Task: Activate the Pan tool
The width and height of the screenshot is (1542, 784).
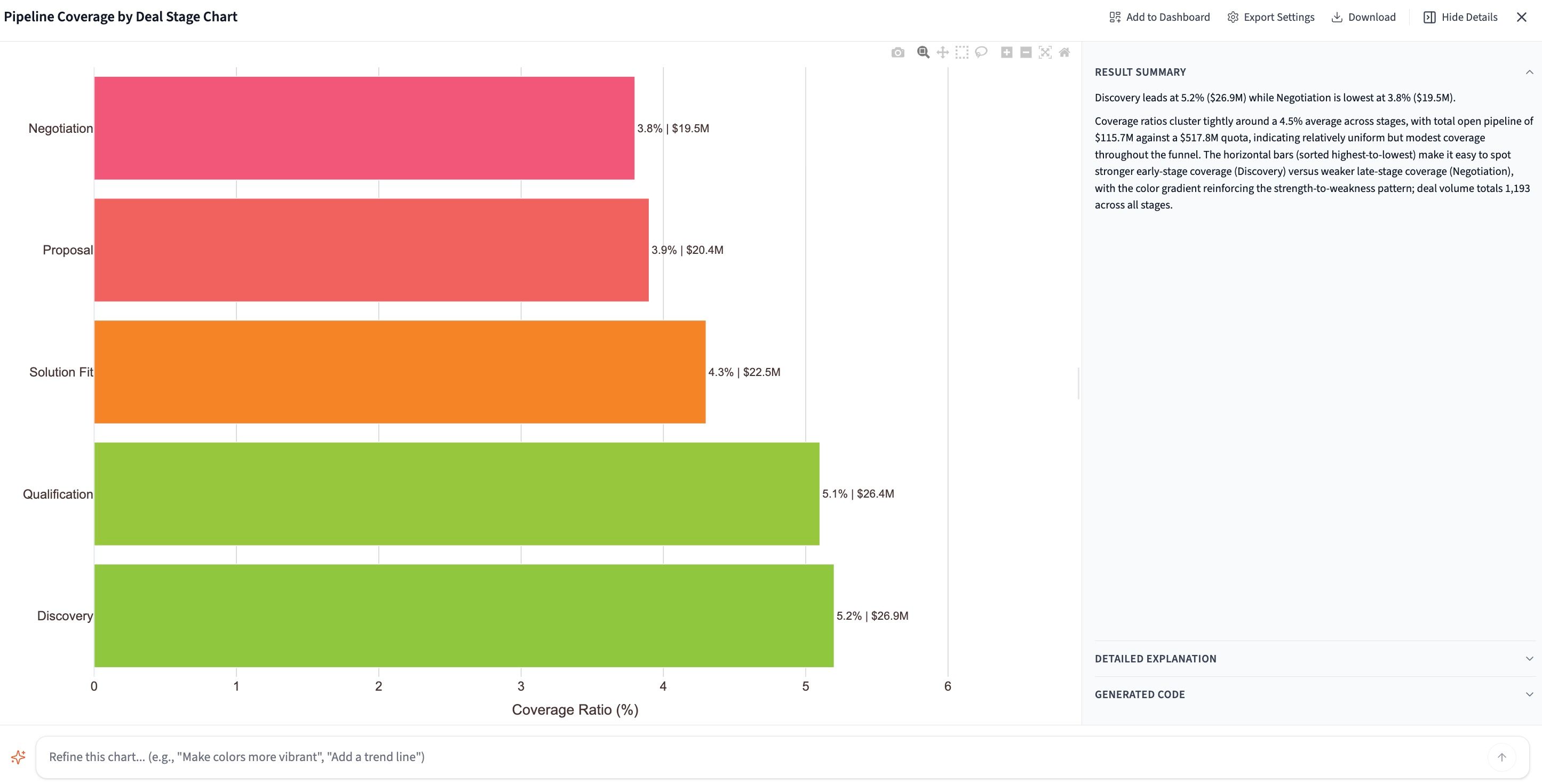Action: coord(942,53)
